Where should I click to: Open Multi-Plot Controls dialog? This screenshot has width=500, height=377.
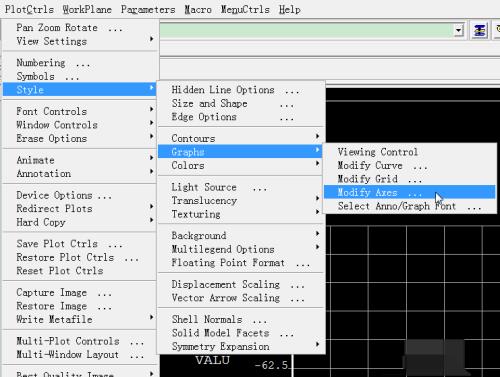(x=79, y=341)
